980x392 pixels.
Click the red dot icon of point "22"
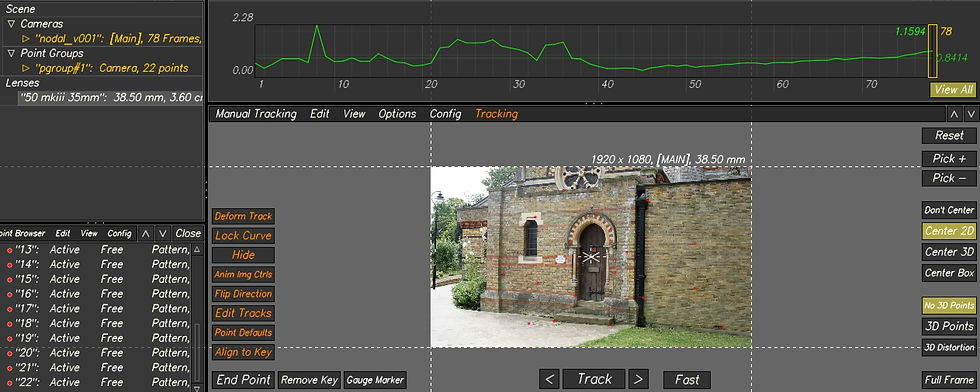(x=9, y=383)
